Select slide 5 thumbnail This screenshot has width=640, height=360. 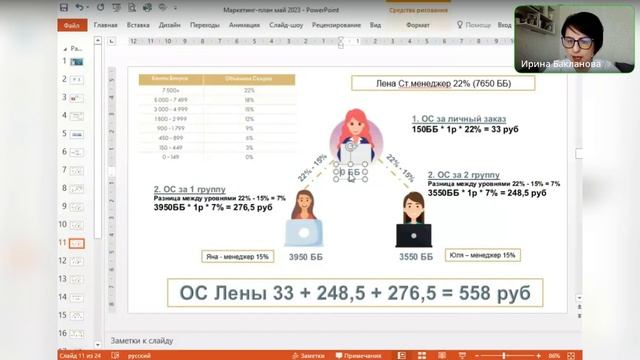point(76,134)
